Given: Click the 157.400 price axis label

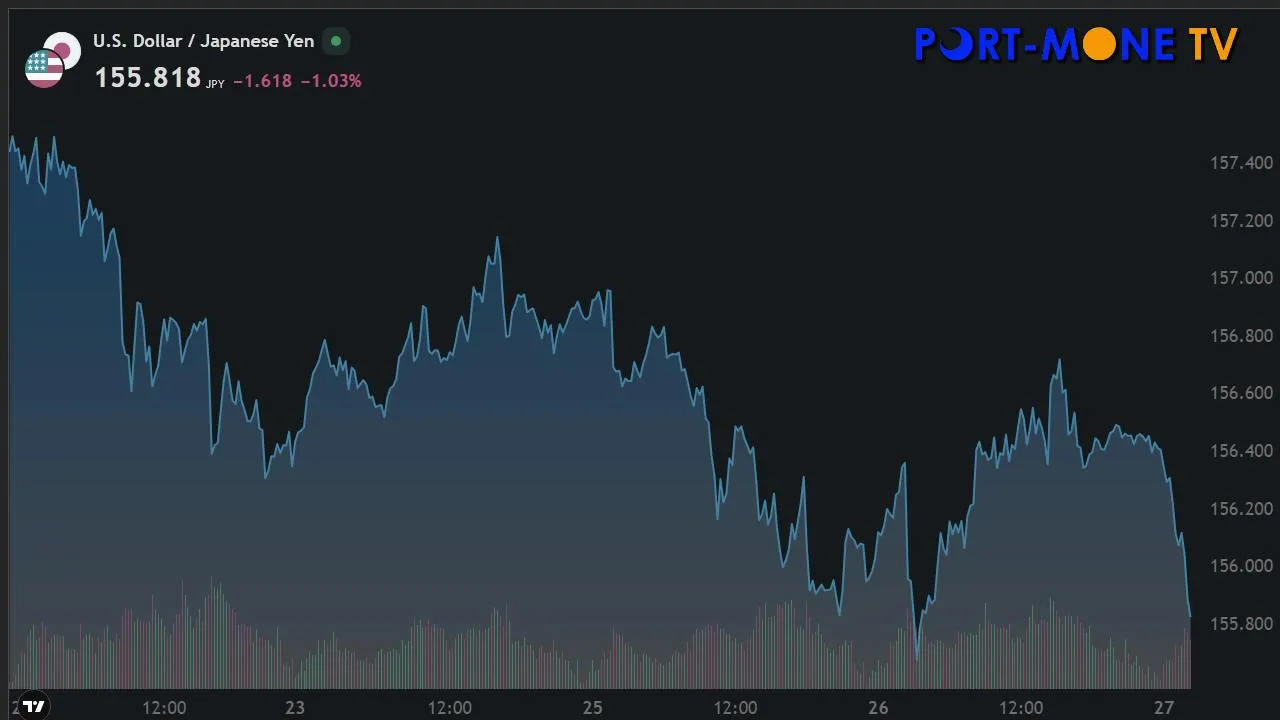Looking at the screenshot, I should click(x=1241, y=162).
